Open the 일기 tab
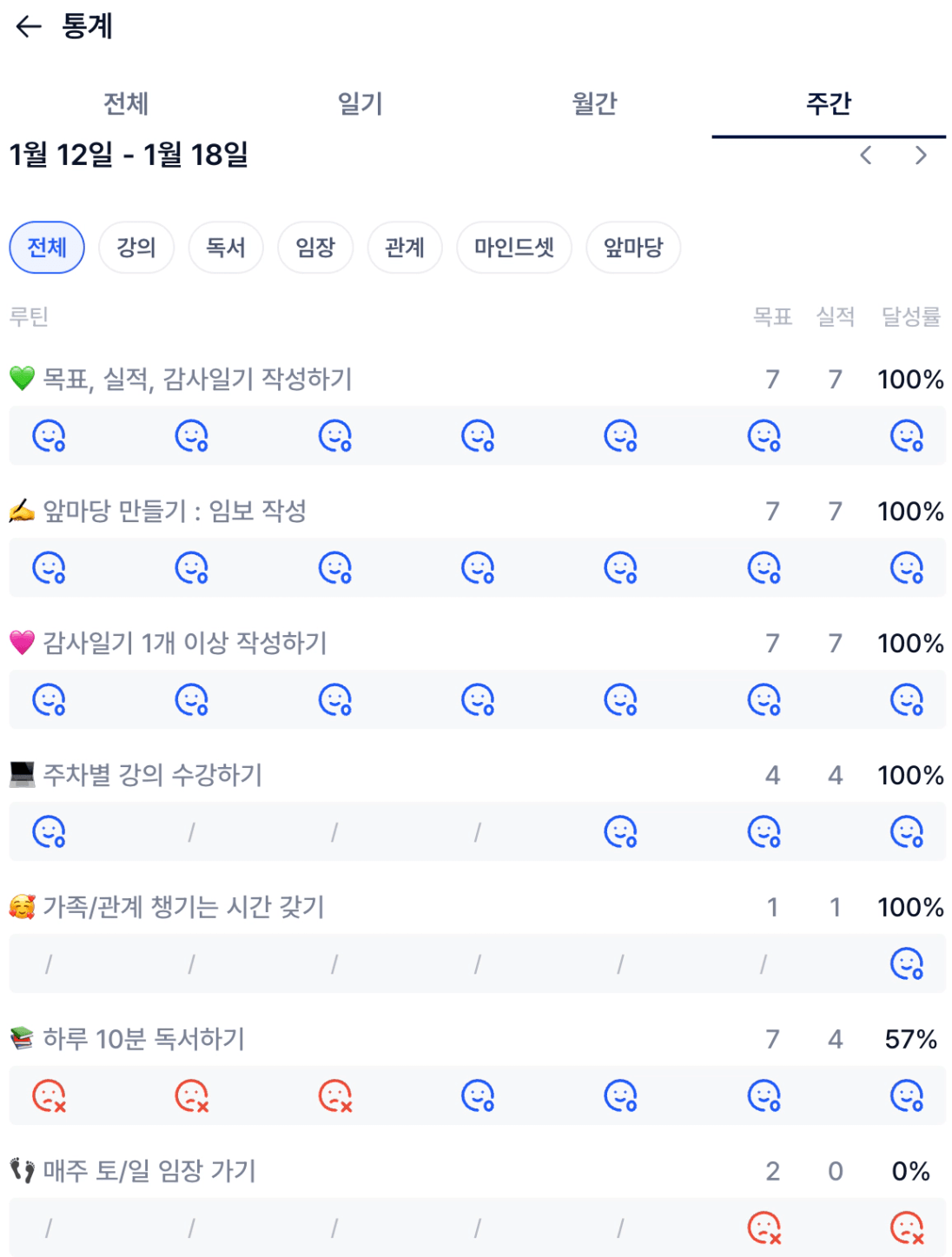 (x=360, y=103)
